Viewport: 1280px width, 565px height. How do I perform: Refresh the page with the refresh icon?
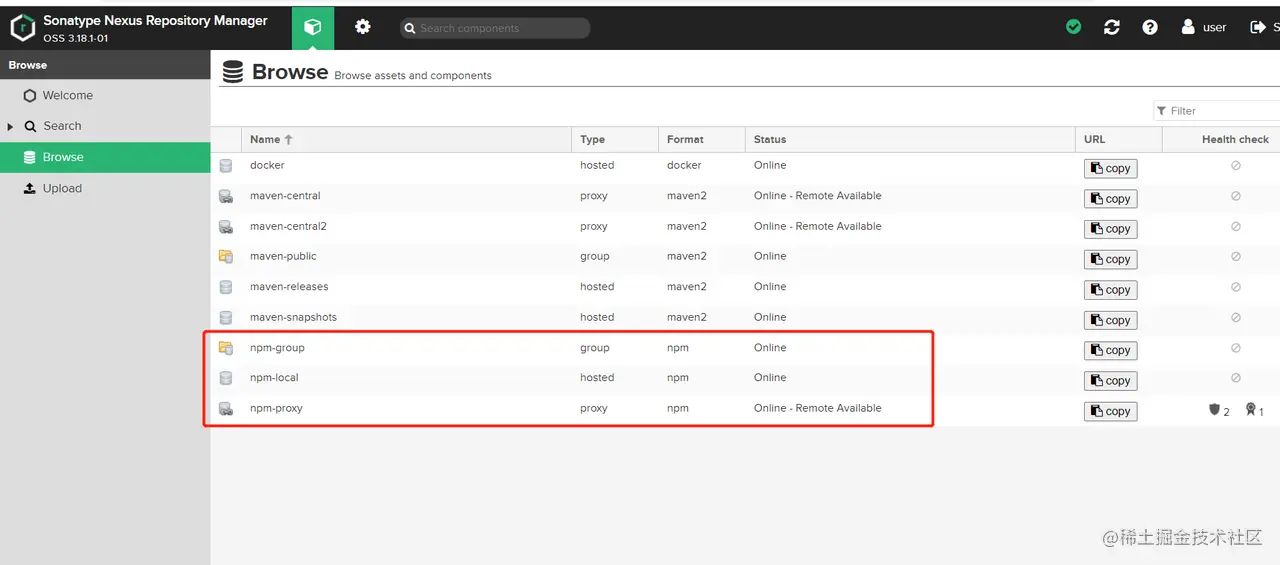(1112, 27)
